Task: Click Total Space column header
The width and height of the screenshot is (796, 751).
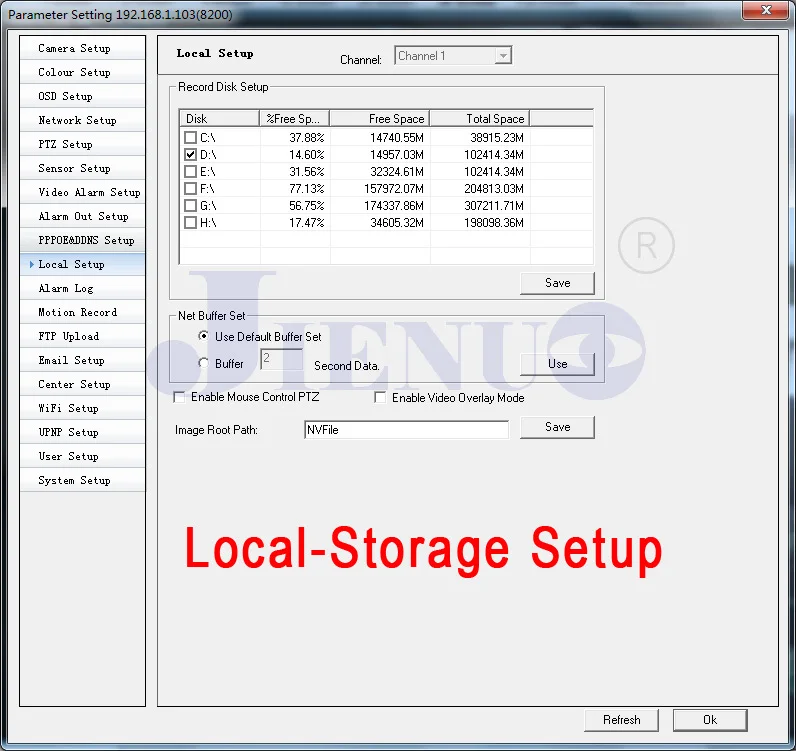Action: (480, 118)
